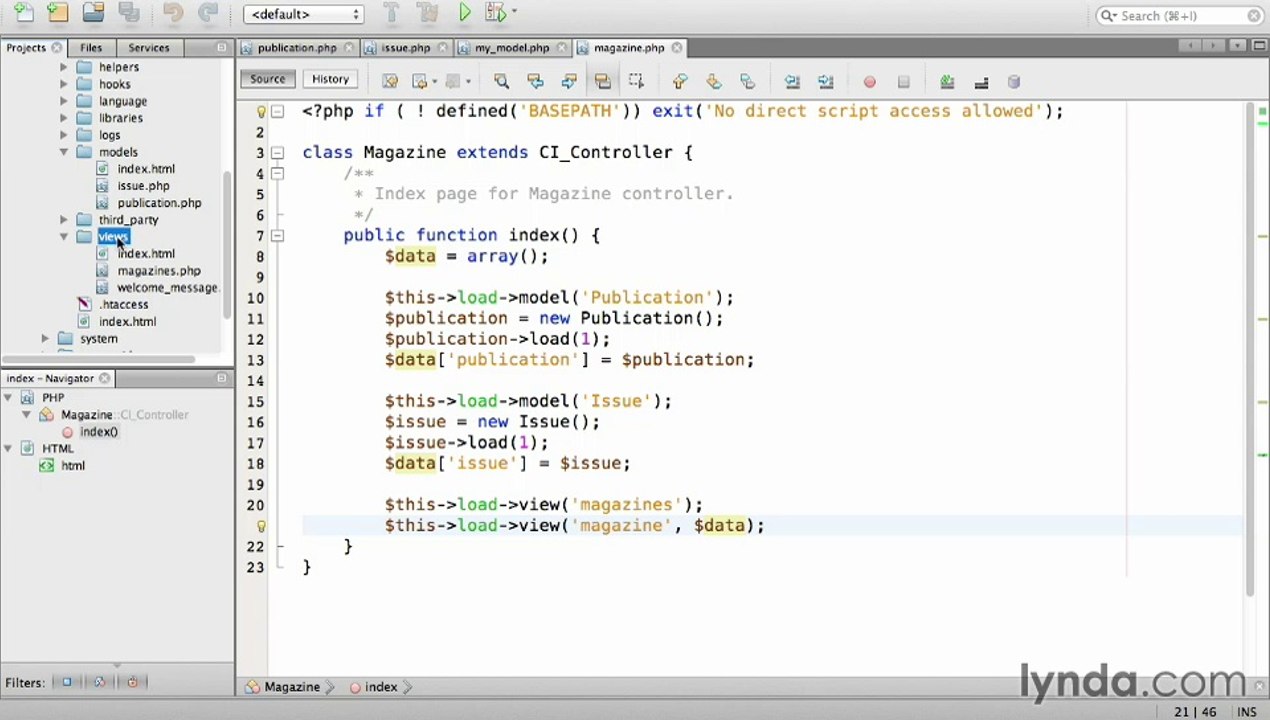Viewport: 1270px width, 720px height.
Task: Select index() method in Navigator
Action: pyautogui.click(x=98, y=432)
